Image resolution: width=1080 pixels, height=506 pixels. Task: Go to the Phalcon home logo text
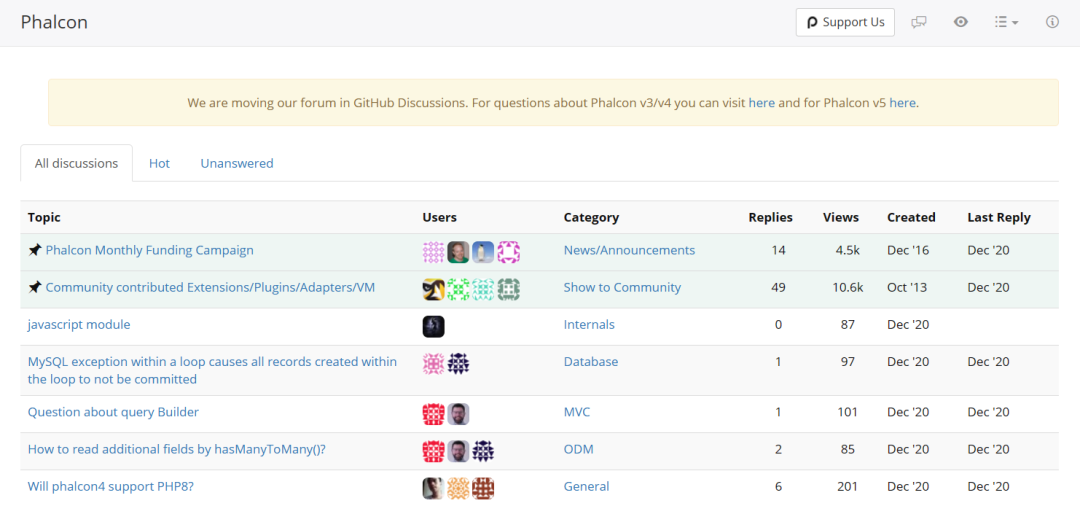coord(54,22)
